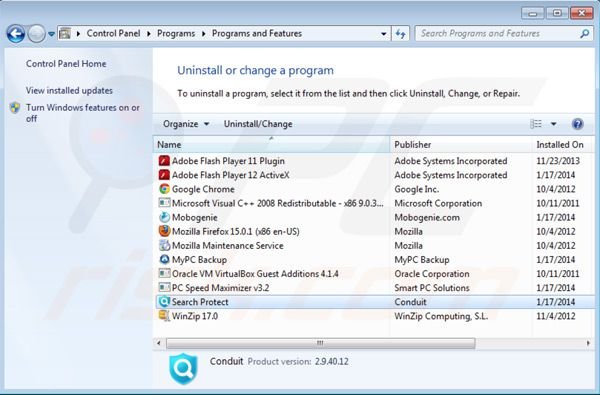Click the Oracle VM VirtualBox Guest Additions icon

point(164,273)
